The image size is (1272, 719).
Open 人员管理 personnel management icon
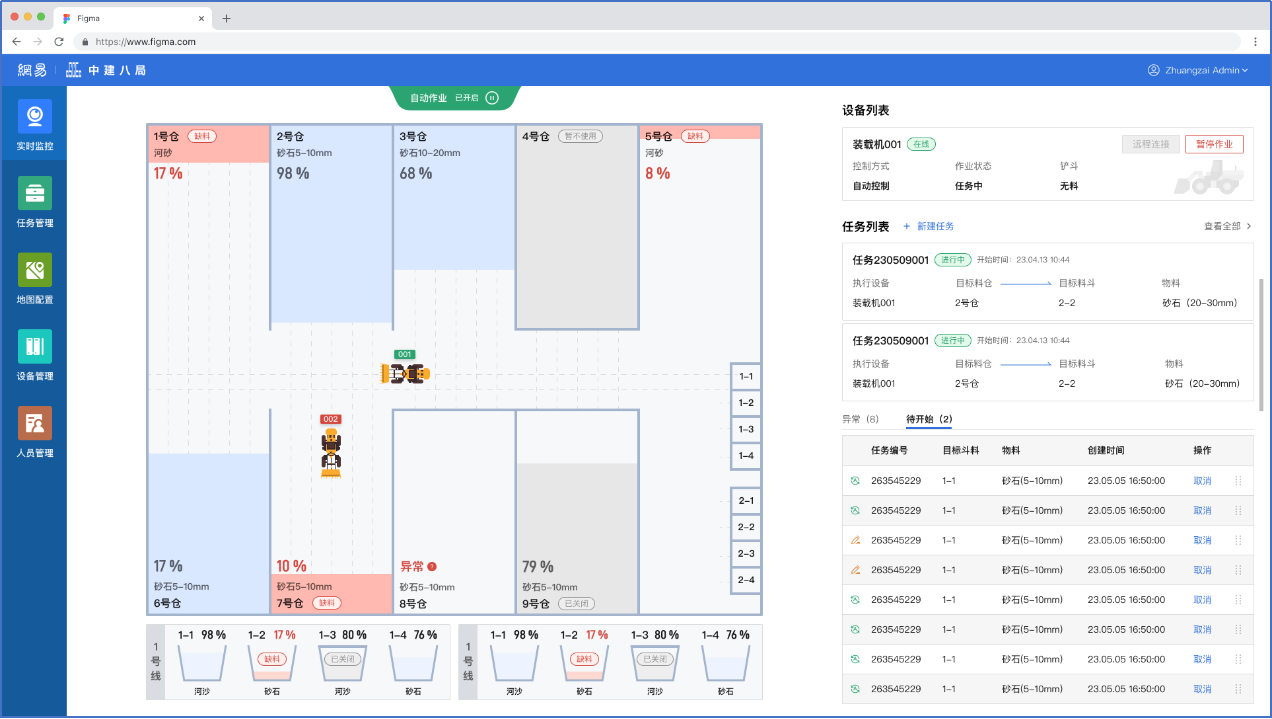34,424
